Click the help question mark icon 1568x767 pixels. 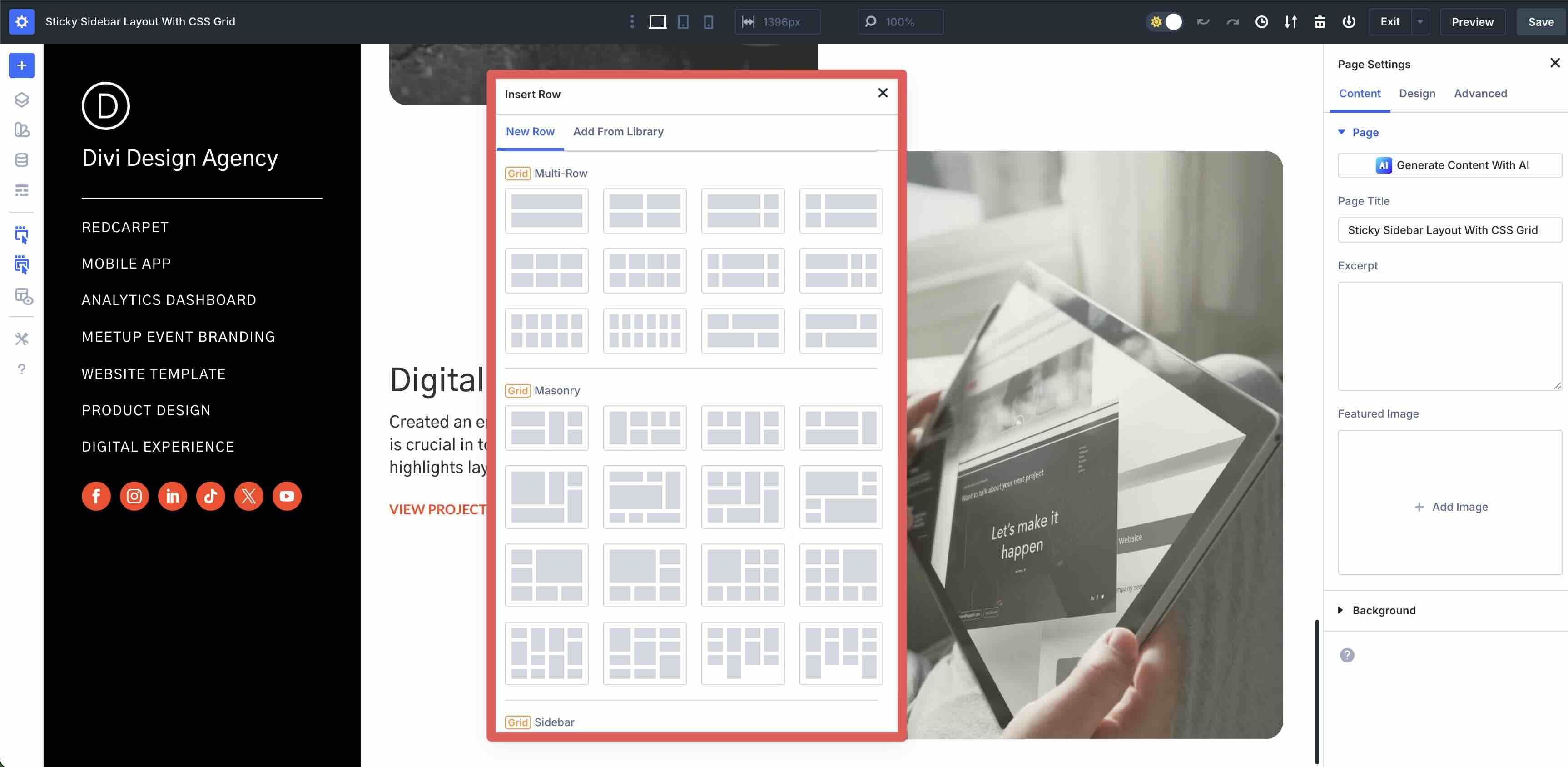tap(22, 369)
